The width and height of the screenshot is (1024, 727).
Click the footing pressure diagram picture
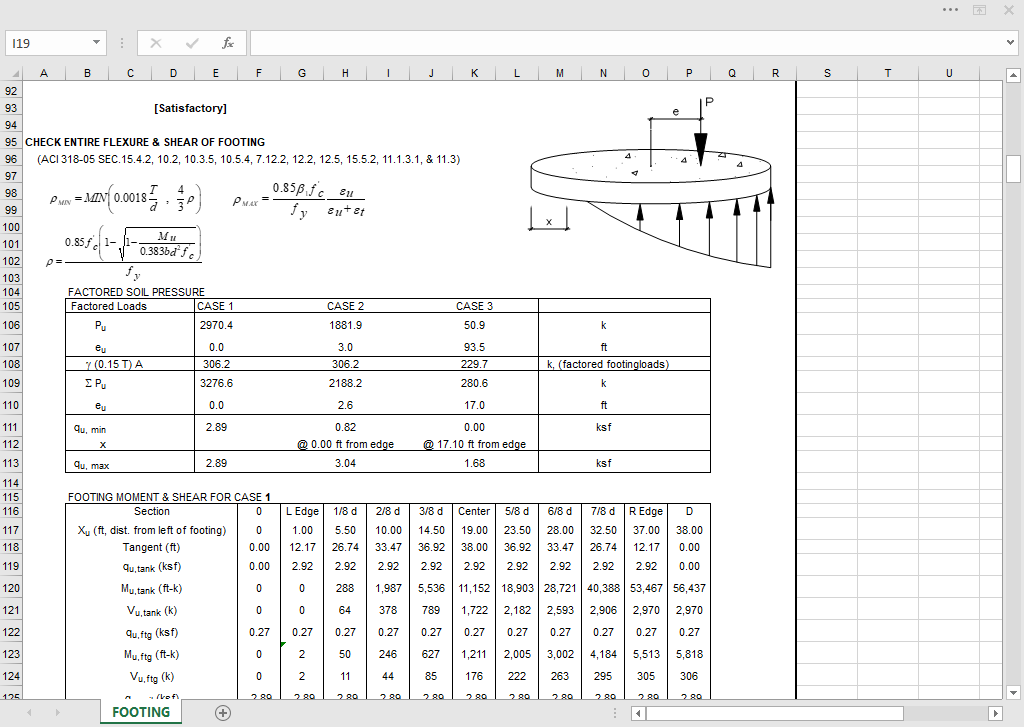tap(650, 183)
